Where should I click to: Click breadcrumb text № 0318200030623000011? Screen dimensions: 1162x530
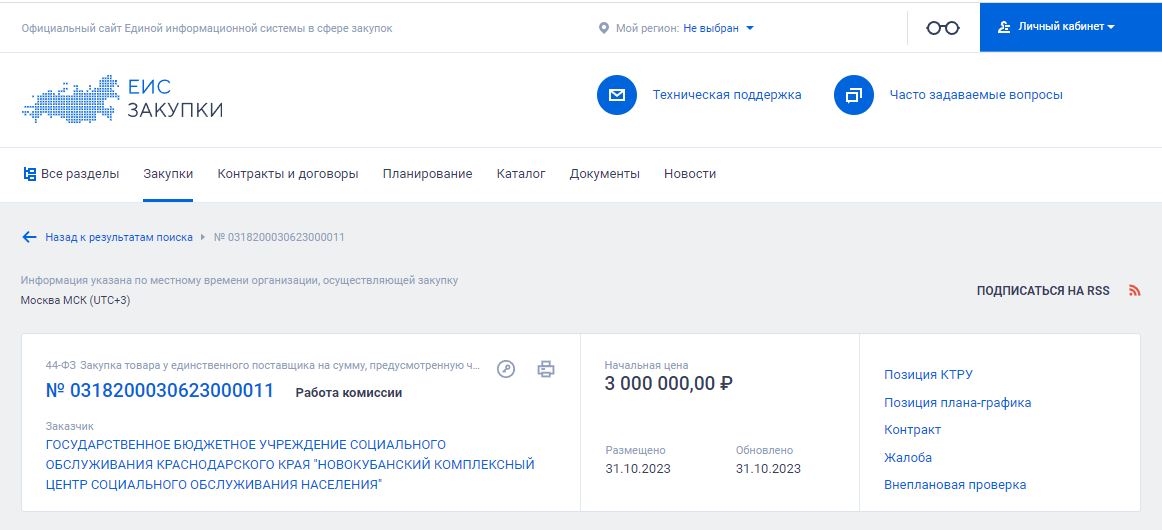point(279,237)
